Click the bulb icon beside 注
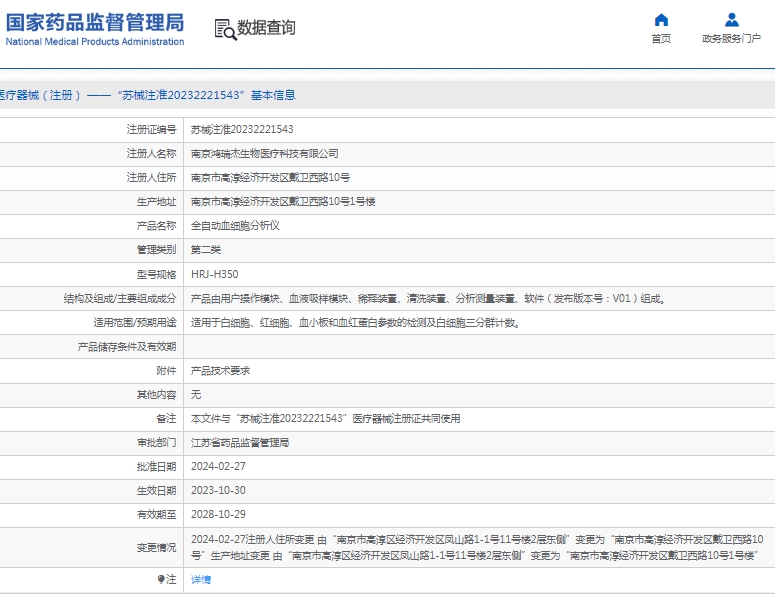Image resolution: width=775 pixels, height=598 pixels. click(x=161, y=579)
